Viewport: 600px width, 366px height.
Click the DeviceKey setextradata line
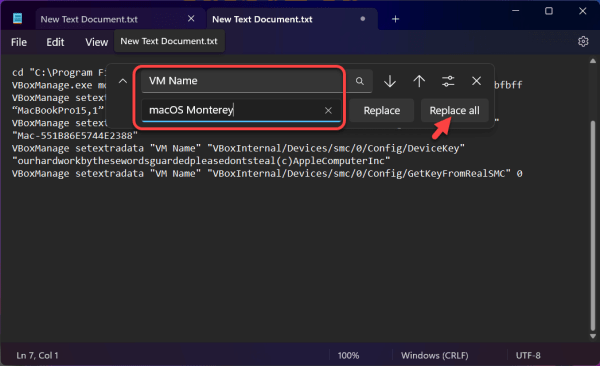(238, 148)
